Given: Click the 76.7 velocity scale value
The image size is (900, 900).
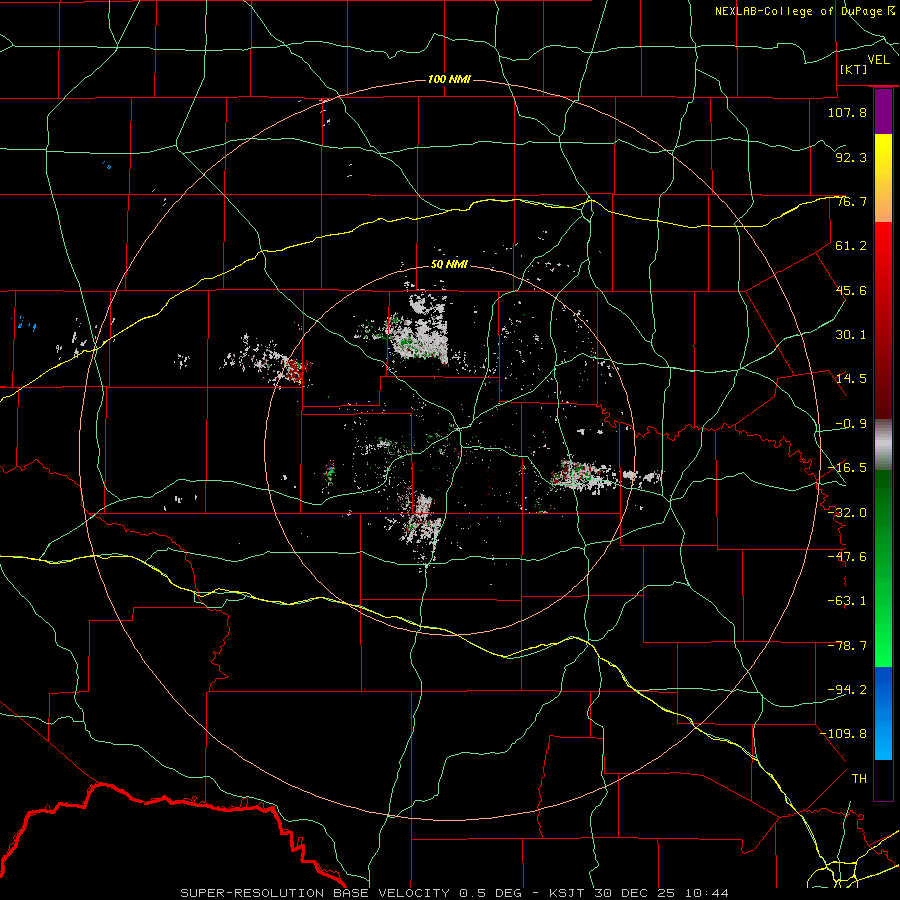Looking at the screenshot, I should (851, 201).
